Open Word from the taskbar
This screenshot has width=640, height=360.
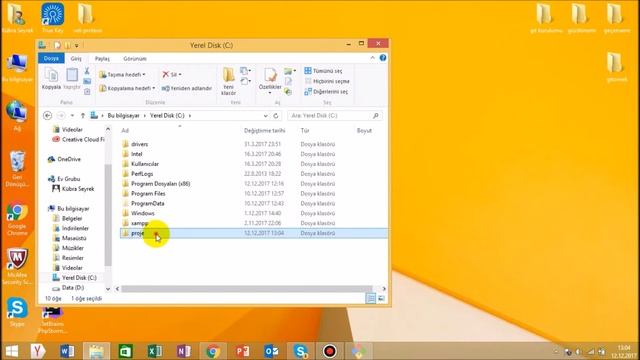(67, 351)
